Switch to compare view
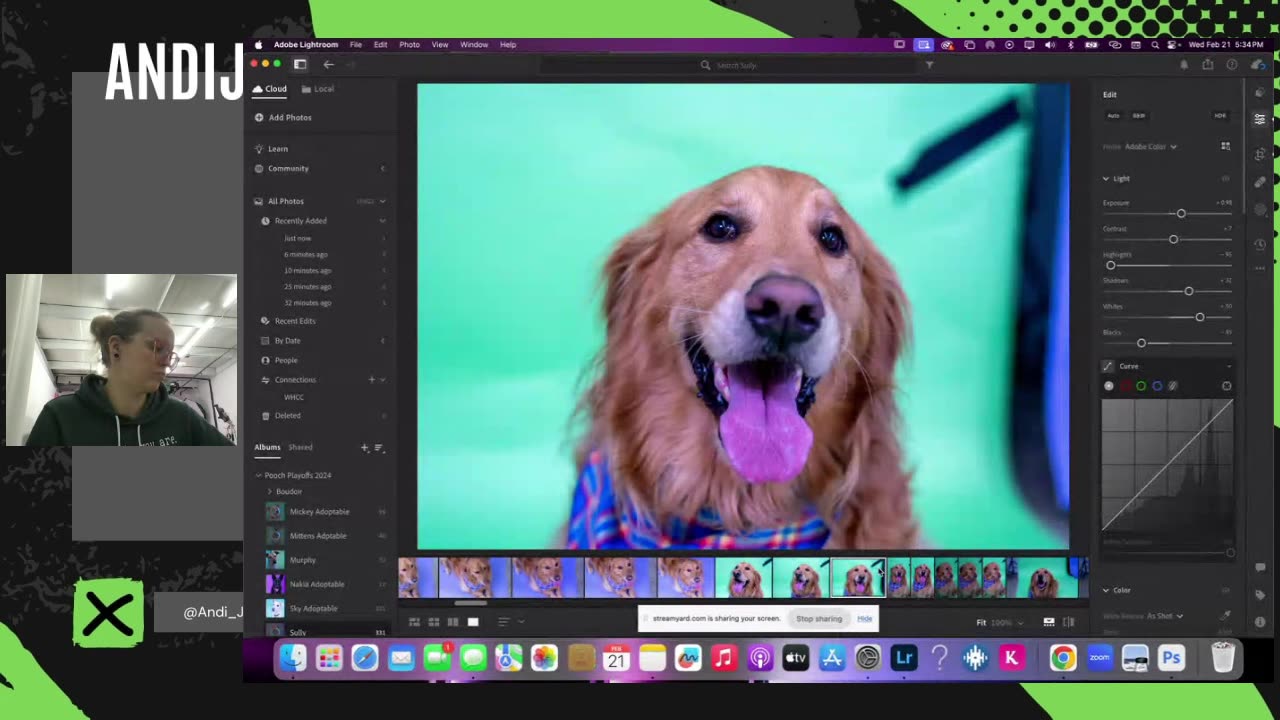This screenshot has width=1280, height=720. point(453,622)
